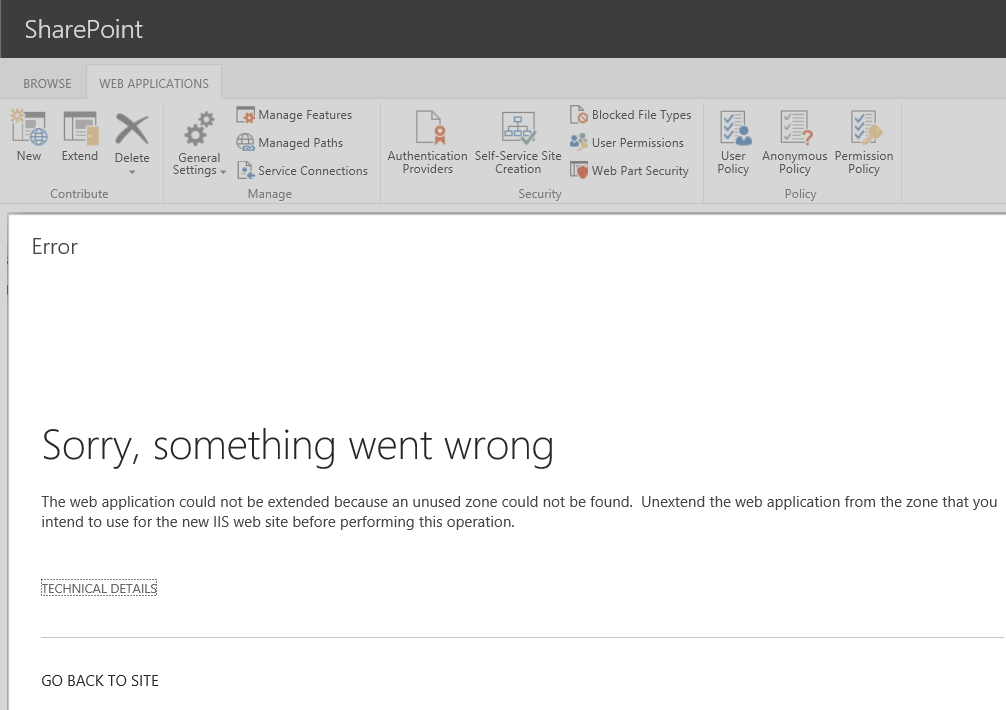This screenshot has width=1006, height=710.
Task: Click the User Policy checklist icon
Action: pyautogui.click(x=735, y=127)
